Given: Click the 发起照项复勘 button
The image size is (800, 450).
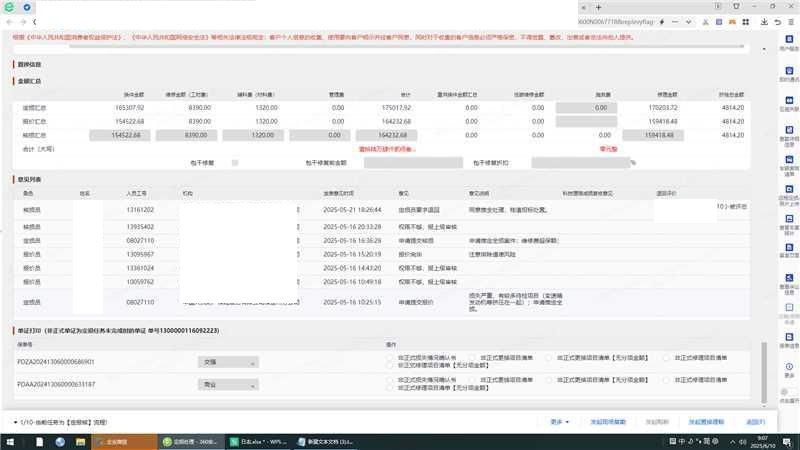Looking at the screenshot, I should click(609, 422).
